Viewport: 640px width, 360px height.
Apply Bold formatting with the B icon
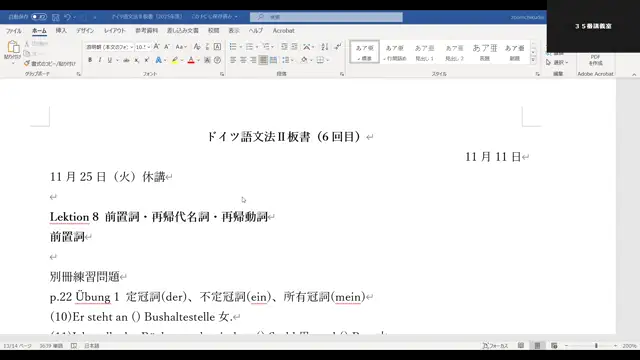(x=90, y=60)
